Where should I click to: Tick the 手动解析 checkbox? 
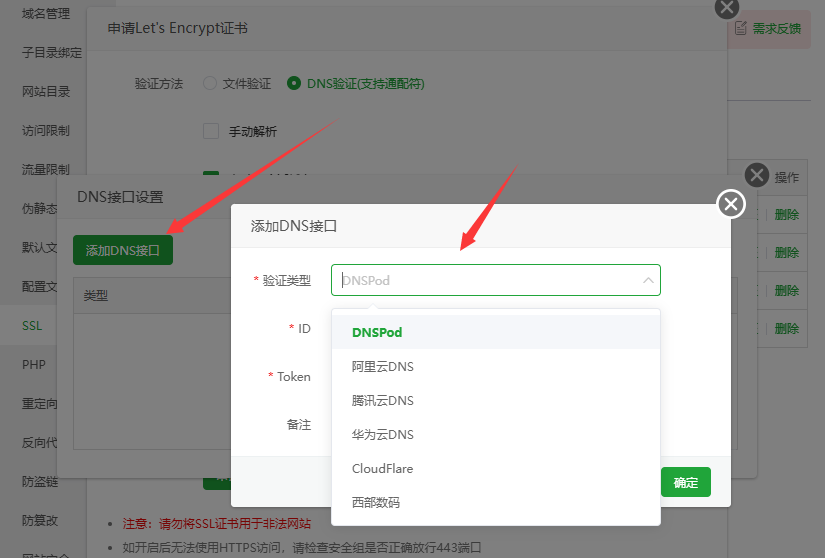click(211, 131)
